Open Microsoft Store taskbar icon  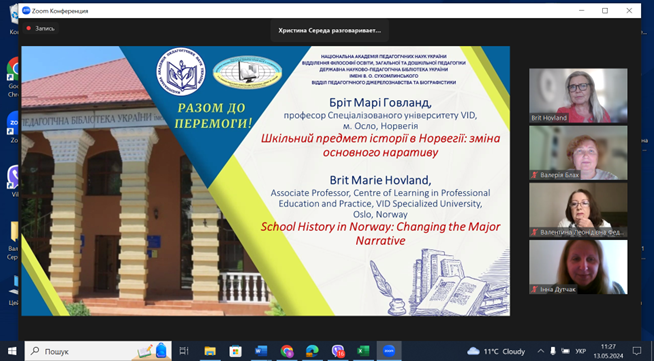click(x=236, y=351)
